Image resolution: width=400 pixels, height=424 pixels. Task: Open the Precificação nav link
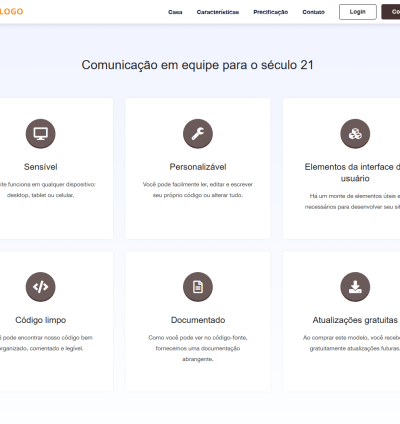271,12
